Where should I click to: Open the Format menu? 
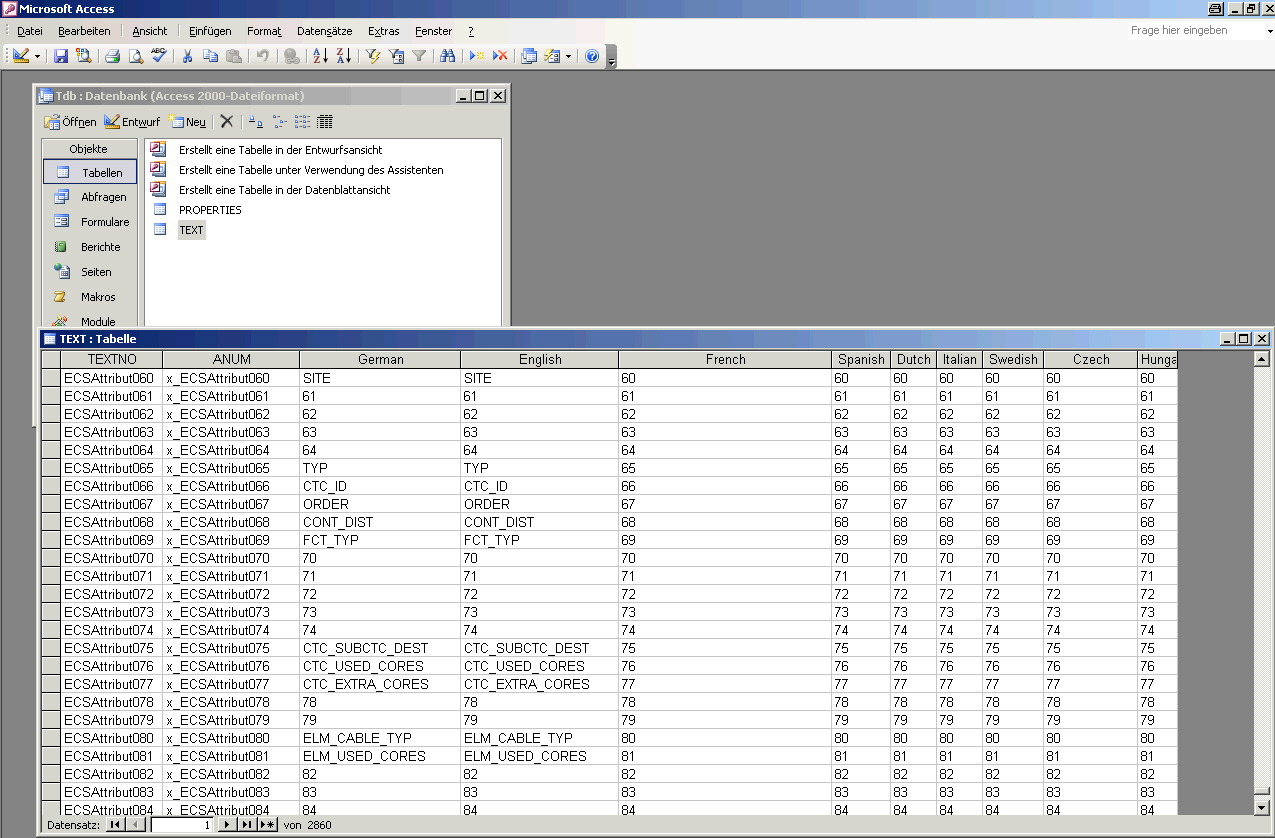264,31
